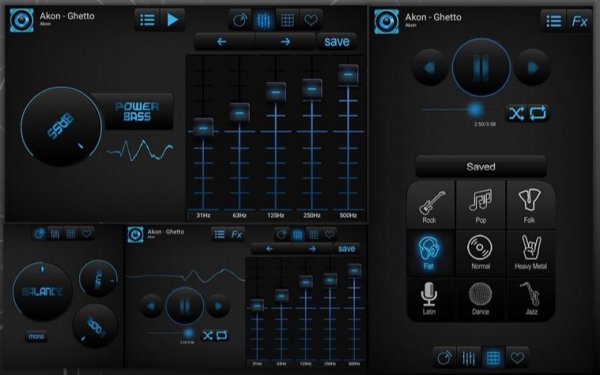Click speaker logo in the bottom compact player
The width and height of the screenshot is (600, 375).
(x=135, y=235)
